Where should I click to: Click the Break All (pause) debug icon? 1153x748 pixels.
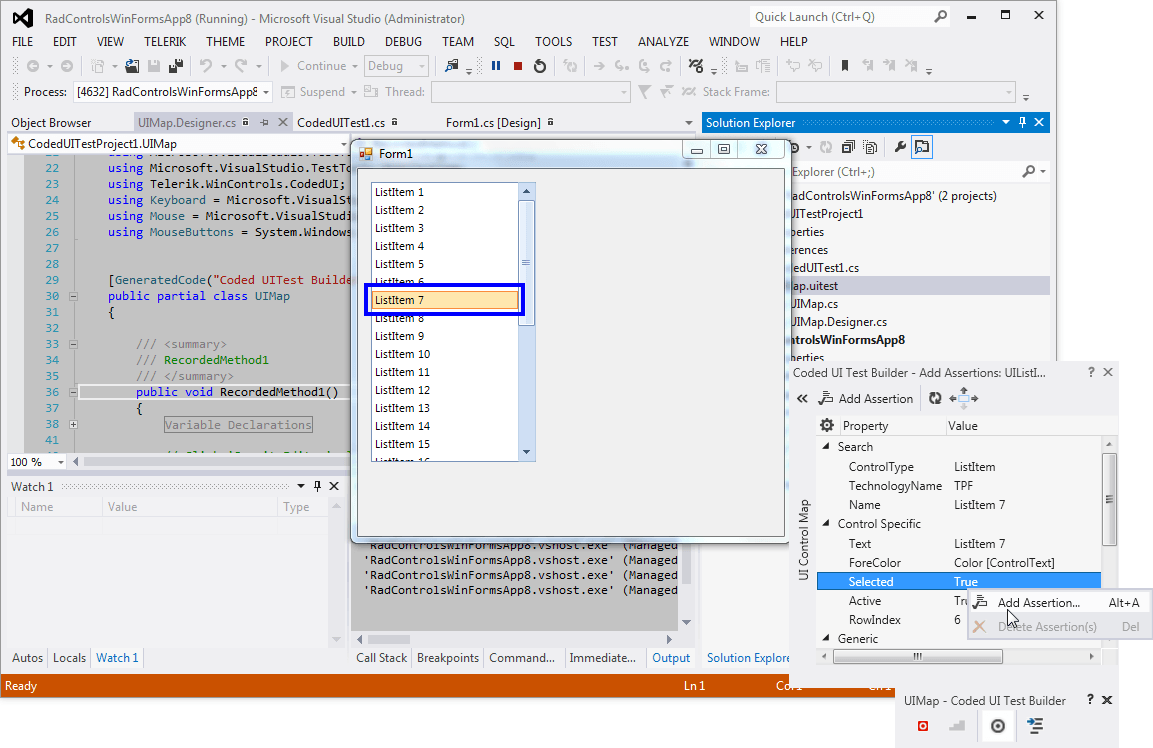[496, 66]
